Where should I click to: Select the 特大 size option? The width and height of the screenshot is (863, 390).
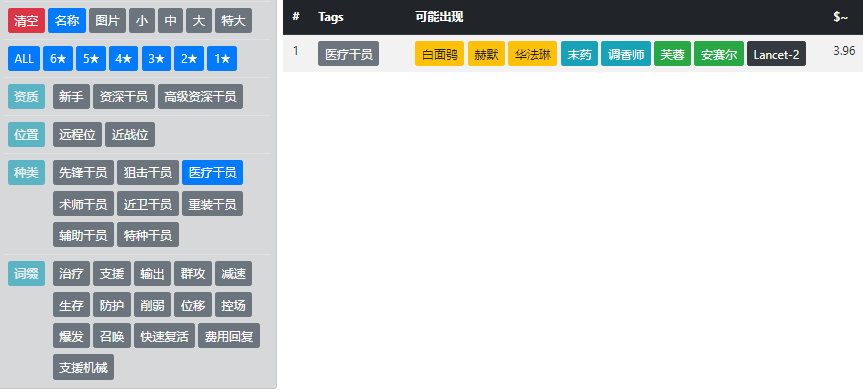(233, 21)
